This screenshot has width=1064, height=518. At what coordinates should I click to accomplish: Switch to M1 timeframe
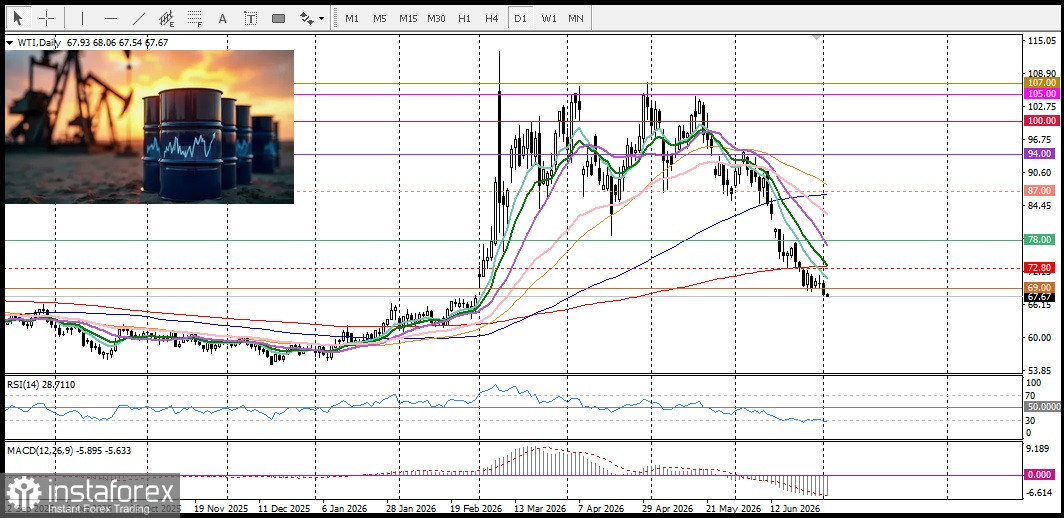tap(352, 18)
